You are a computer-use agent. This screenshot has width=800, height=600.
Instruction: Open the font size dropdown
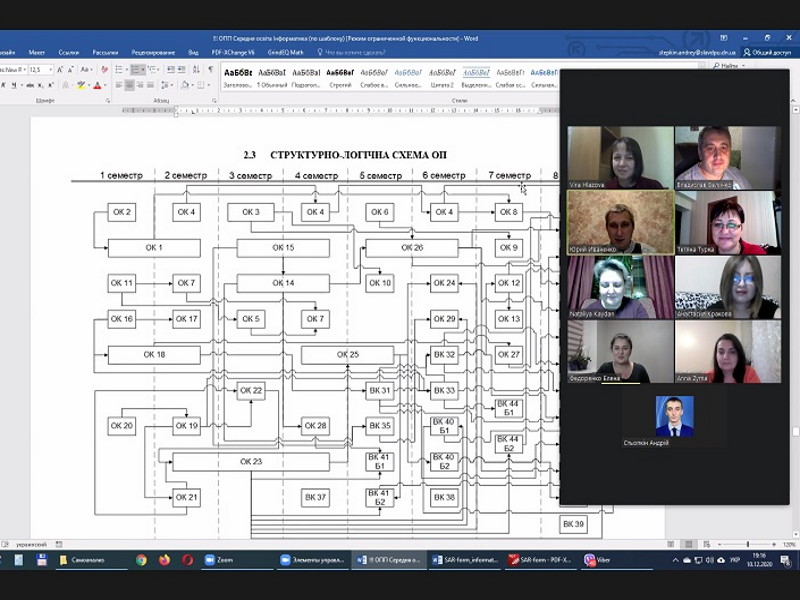click(41, 69)
